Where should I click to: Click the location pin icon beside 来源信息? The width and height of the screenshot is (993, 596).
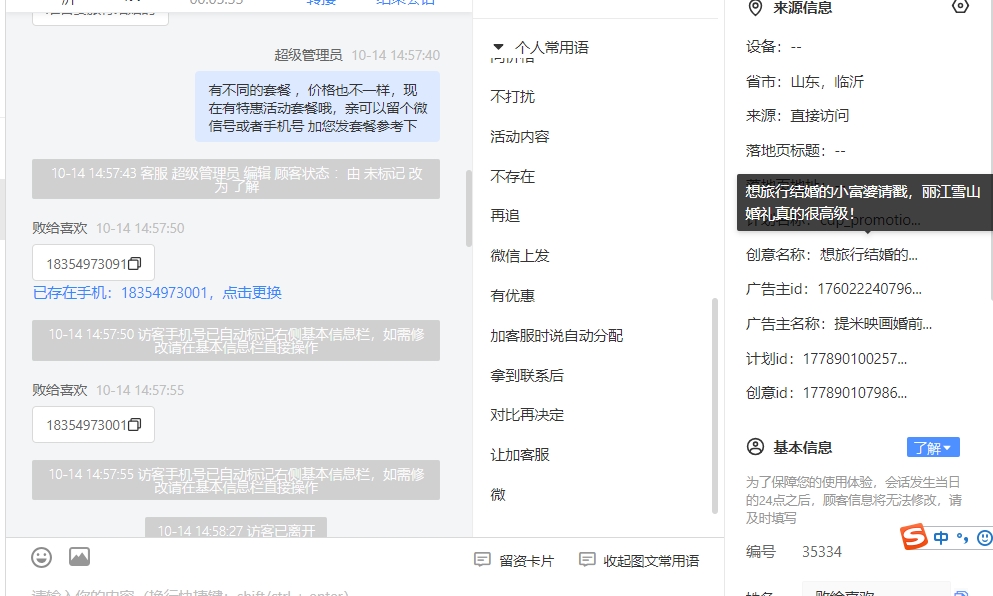pyautogui.click(x=755, y=8)
